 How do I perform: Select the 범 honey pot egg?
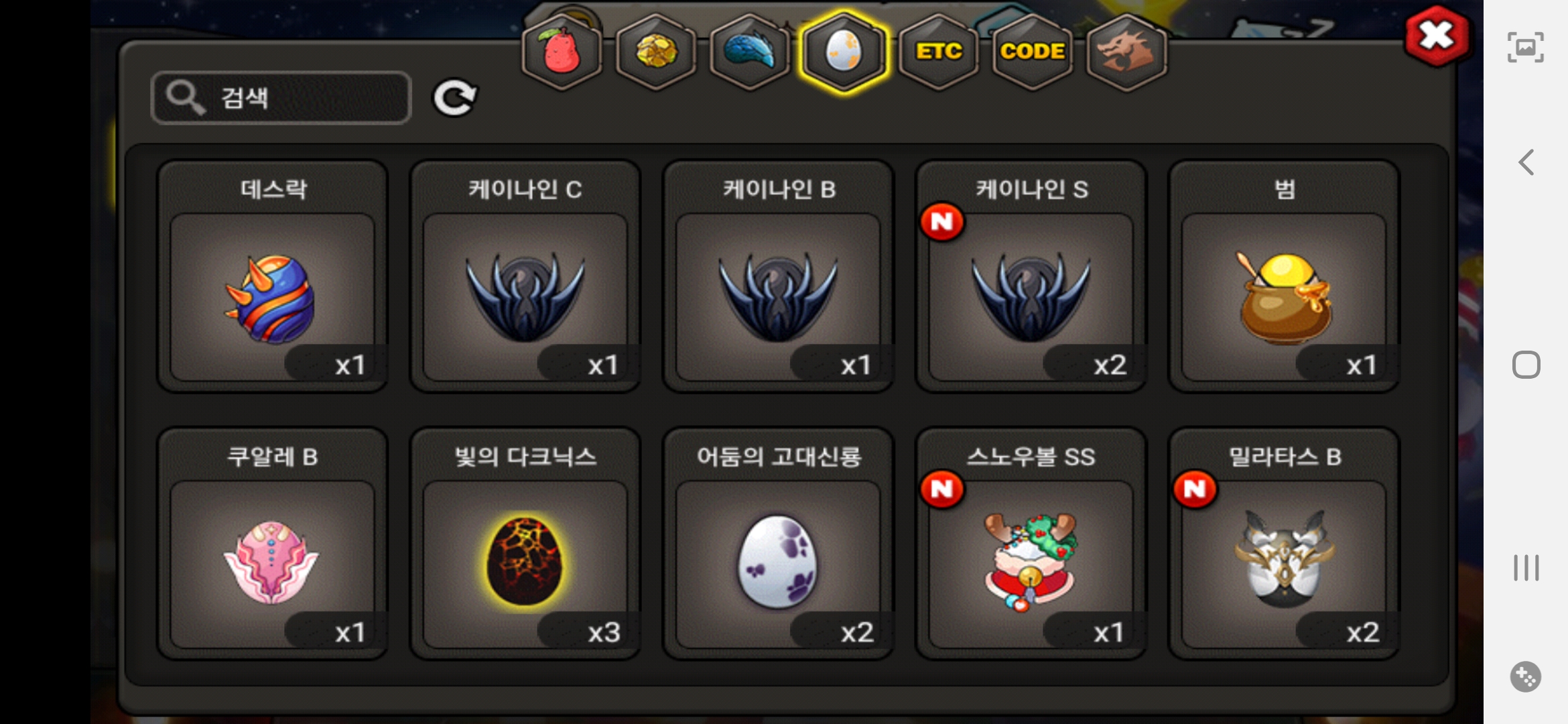[1284, 276]
